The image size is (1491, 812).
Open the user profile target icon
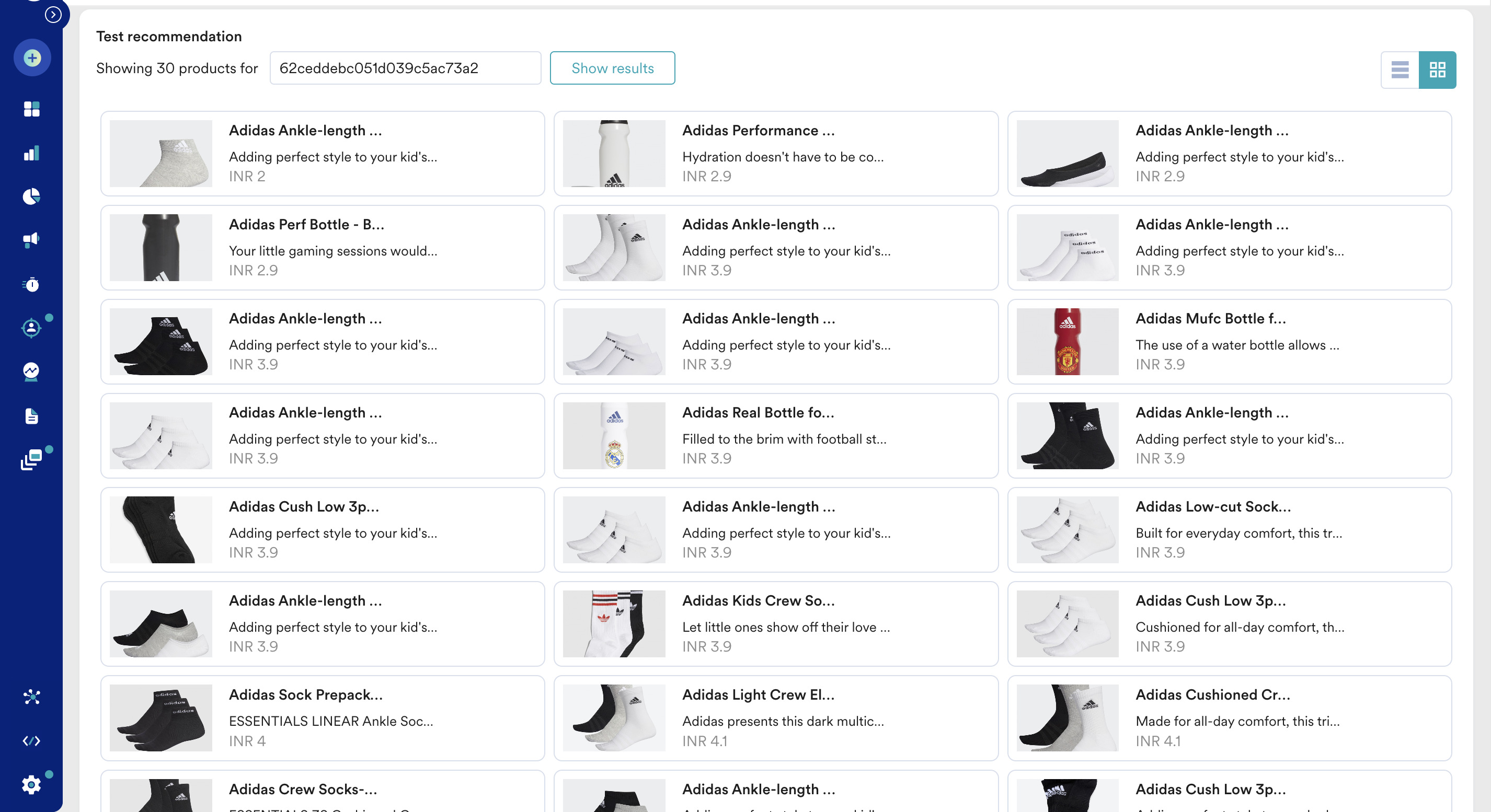tap(32, 328)
